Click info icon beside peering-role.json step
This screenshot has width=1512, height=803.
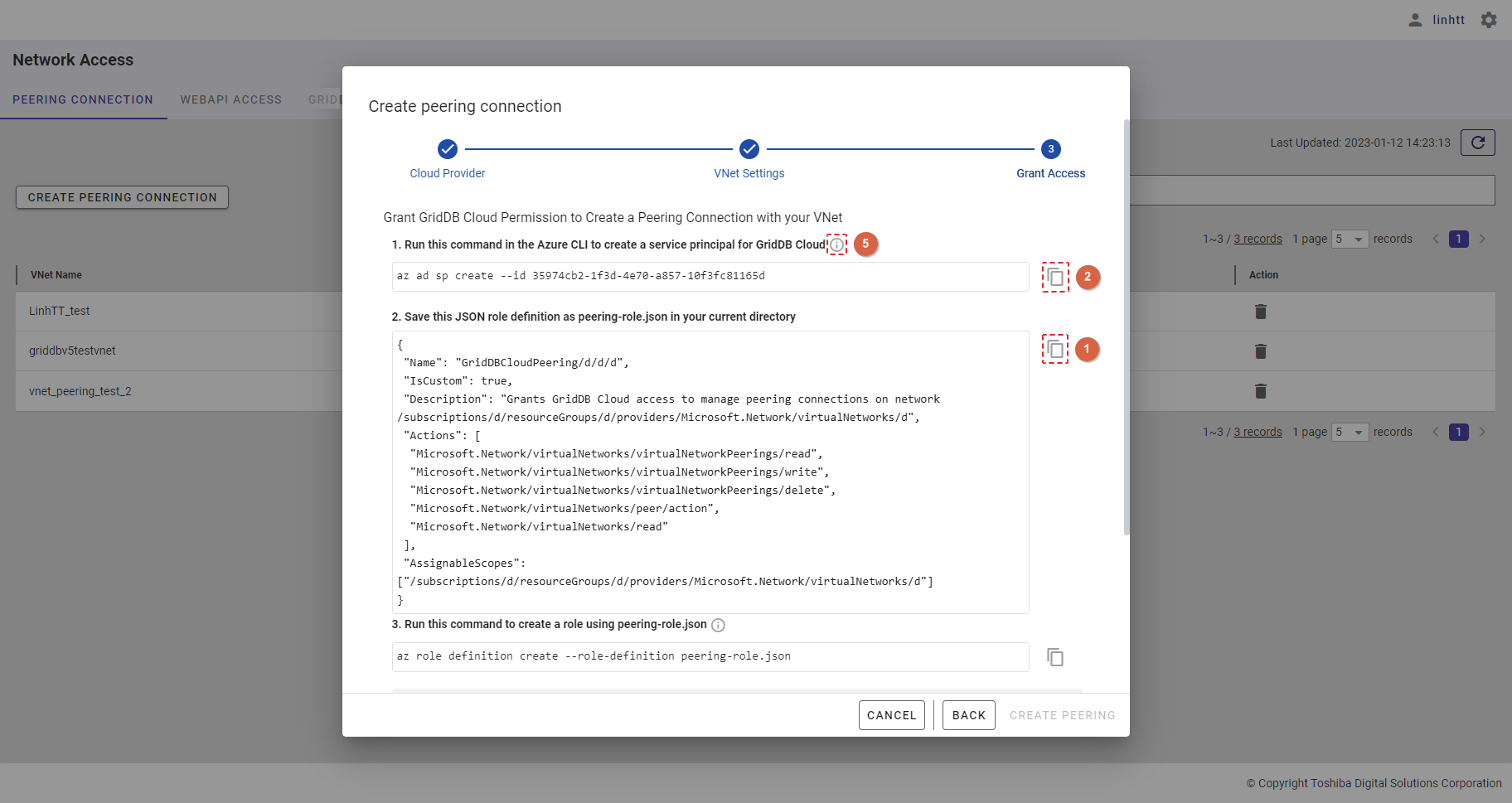pyautogui.click(x=718, y=625)
